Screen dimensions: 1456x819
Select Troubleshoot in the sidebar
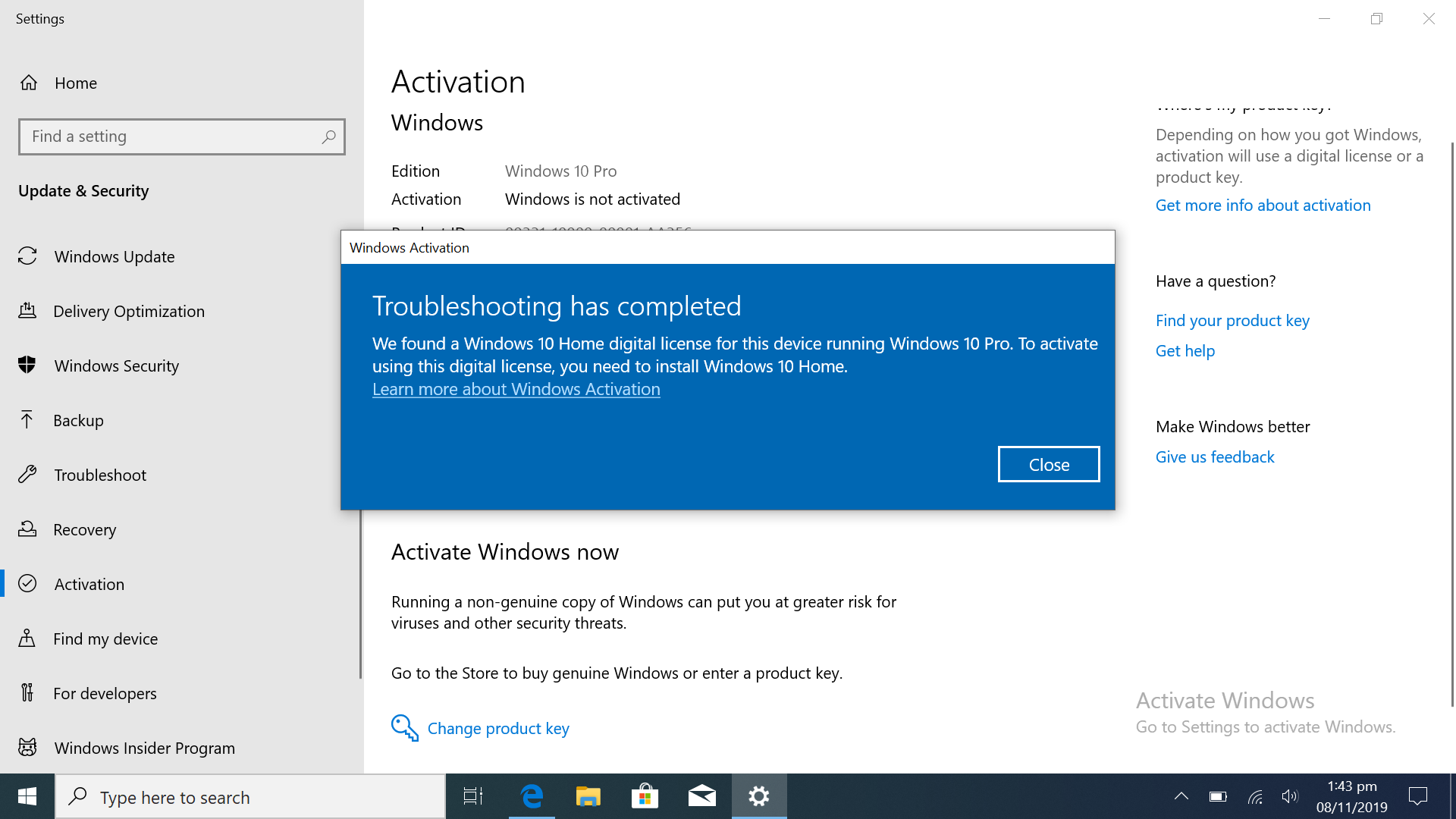182,475
